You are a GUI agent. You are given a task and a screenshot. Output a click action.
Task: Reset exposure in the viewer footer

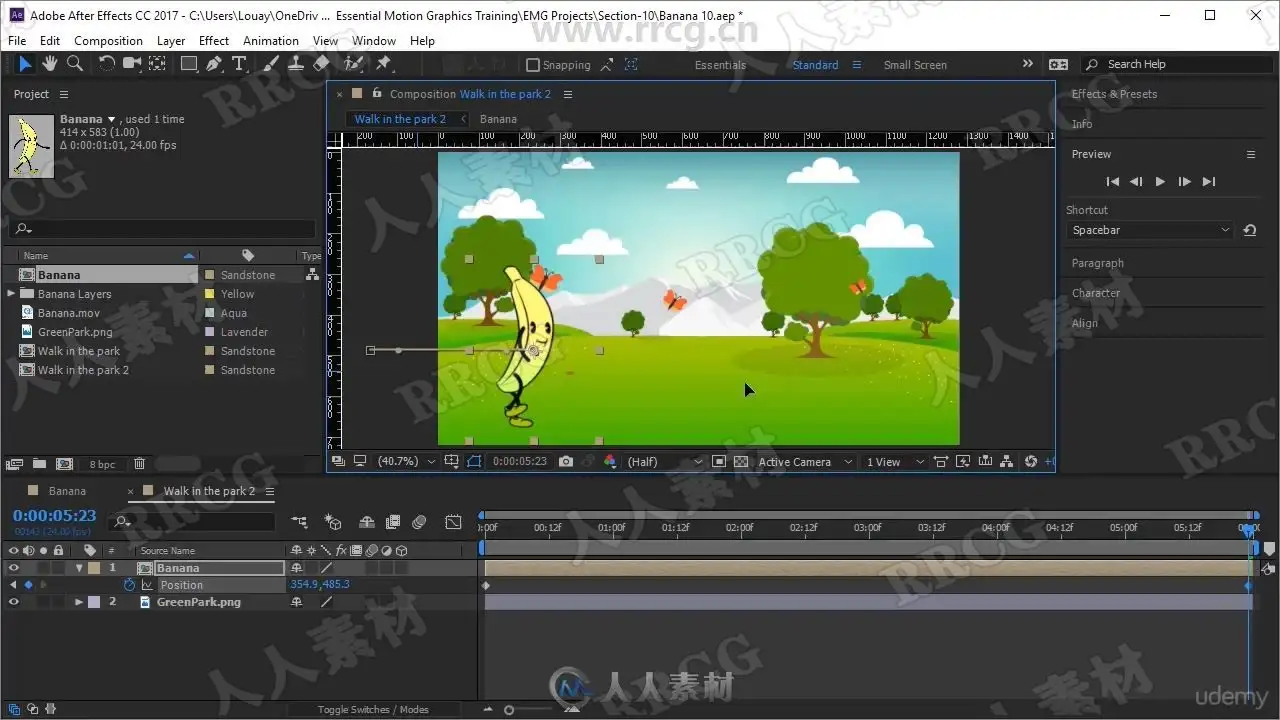pyautogui.click(x=1031, y=462)
